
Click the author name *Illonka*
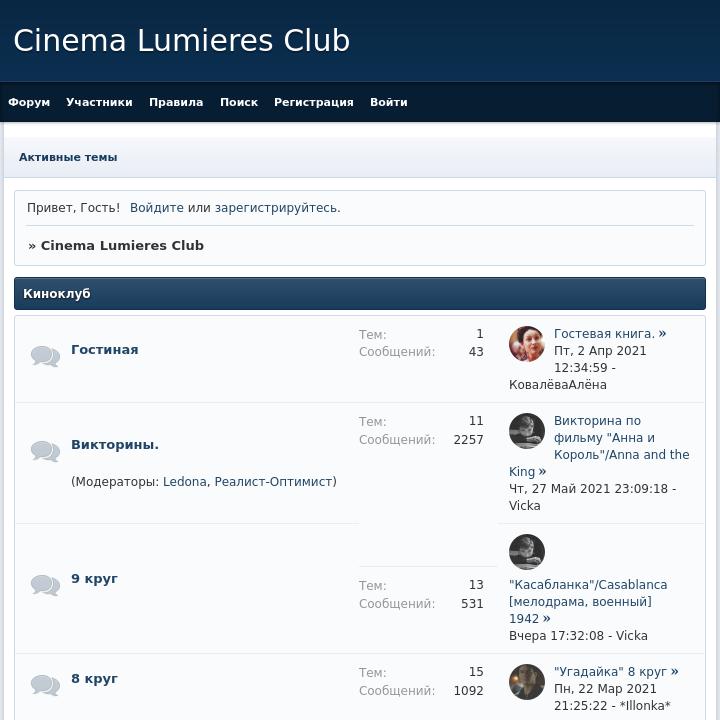645,705
